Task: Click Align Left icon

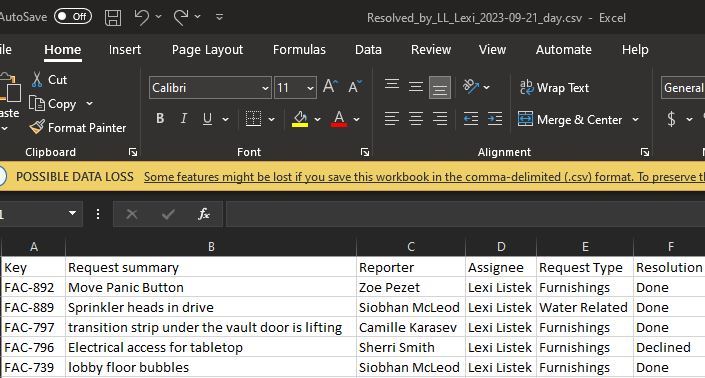Action: pos(392,119)
